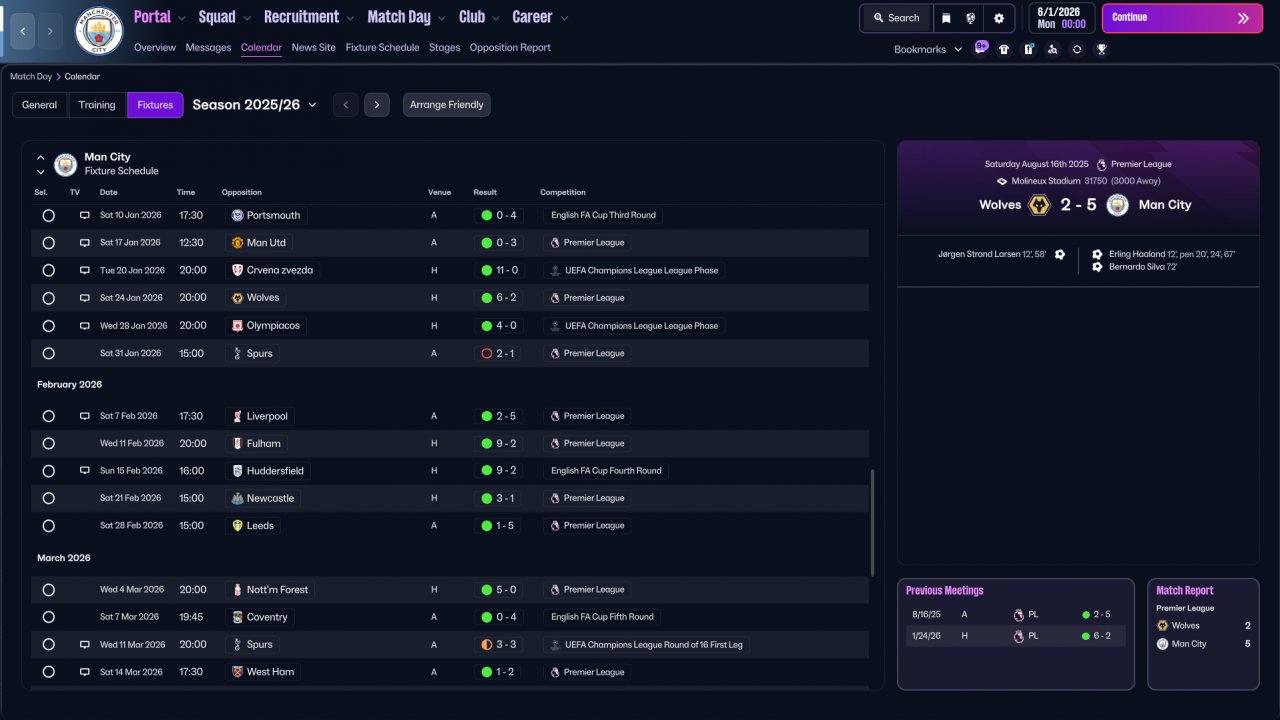Image resolution: width=1280 pixels, height=720 pixels.
Task: Open the Match Day top menu
Action: tap(399, 17)
